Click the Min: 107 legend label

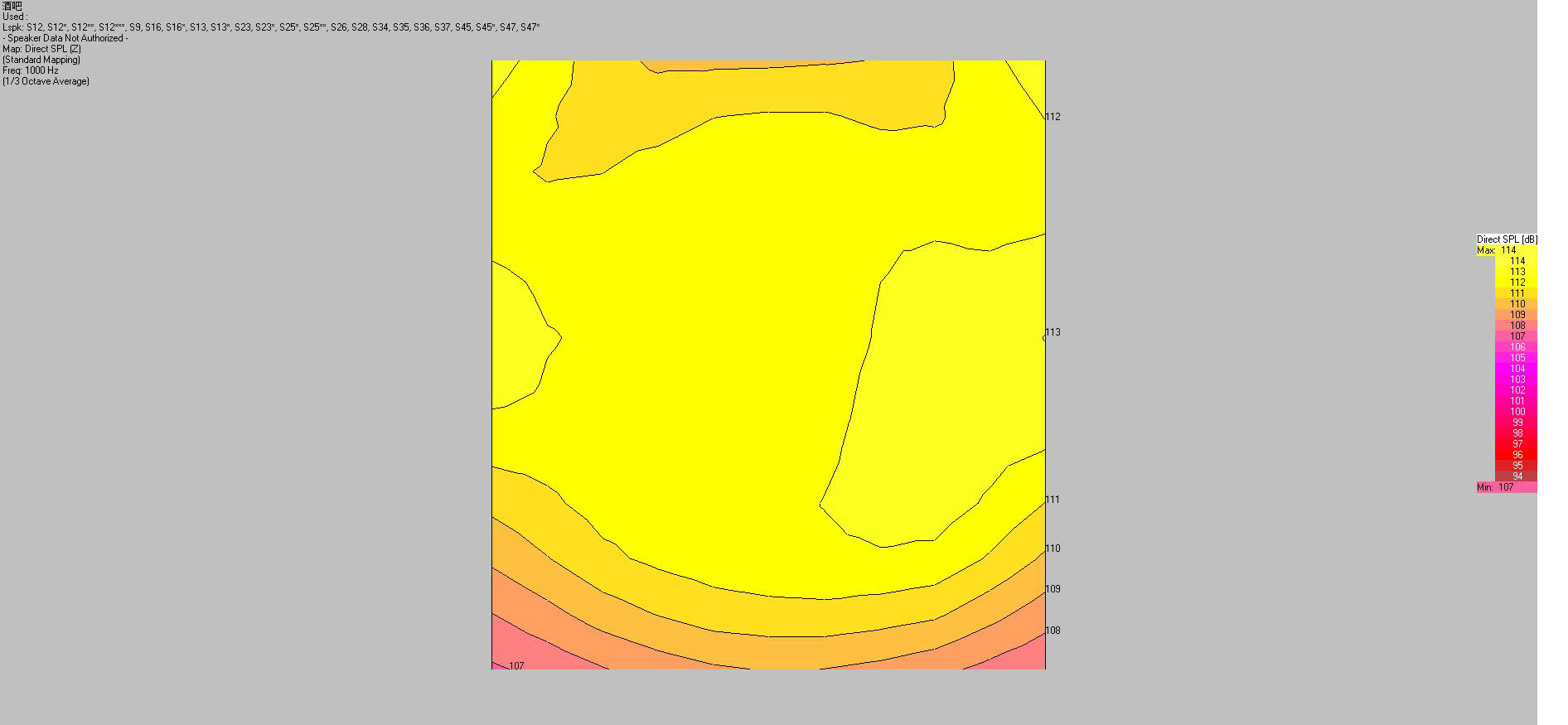(1495, 487)
